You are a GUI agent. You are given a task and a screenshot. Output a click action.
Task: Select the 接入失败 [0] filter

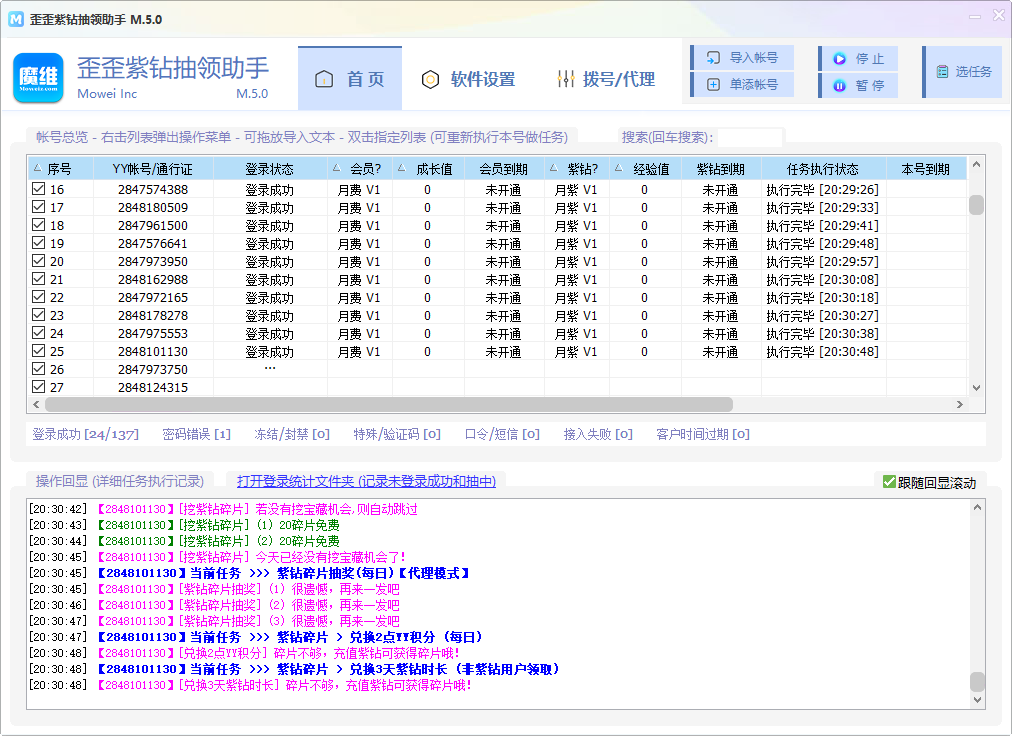click(x=598, y=434)
